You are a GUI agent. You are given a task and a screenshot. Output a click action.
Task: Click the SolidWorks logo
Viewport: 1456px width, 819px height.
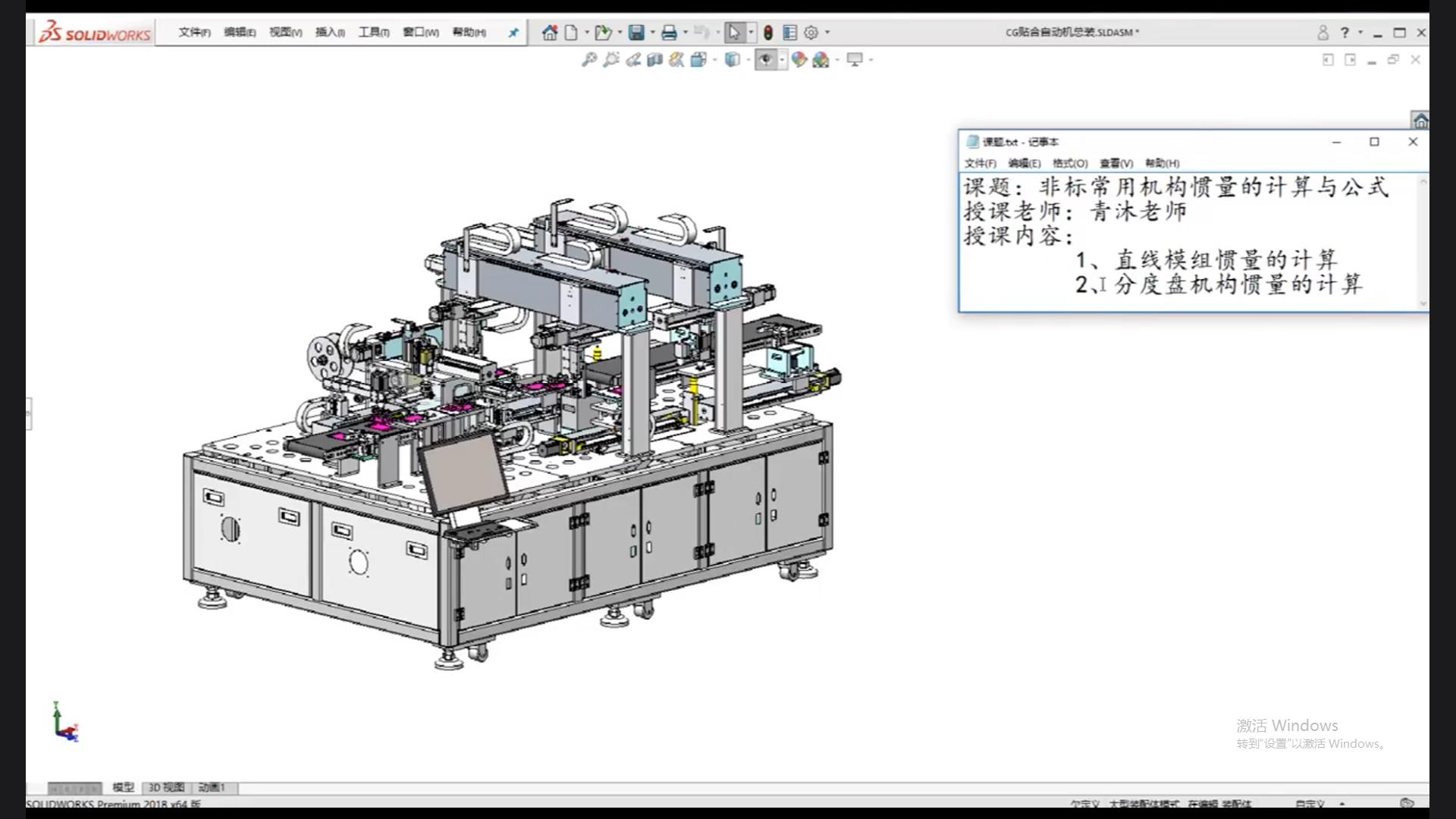[95, 33]
